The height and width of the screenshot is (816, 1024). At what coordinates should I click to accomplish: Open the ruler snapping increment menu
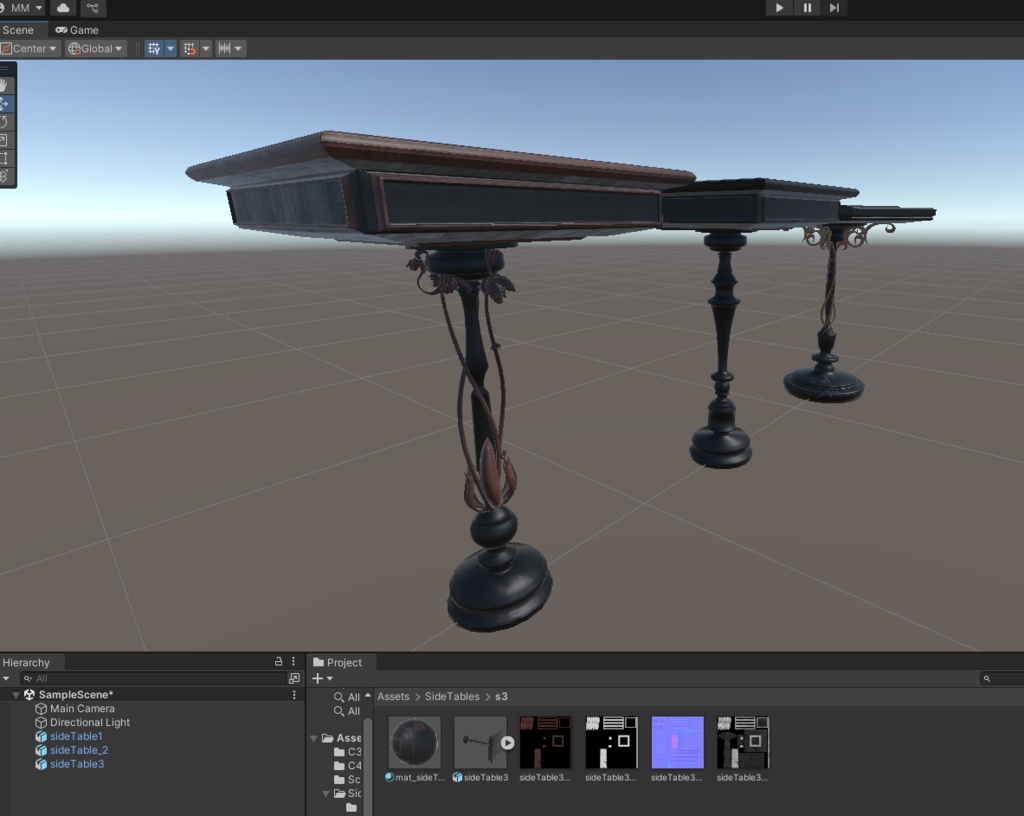click(231, 48)
